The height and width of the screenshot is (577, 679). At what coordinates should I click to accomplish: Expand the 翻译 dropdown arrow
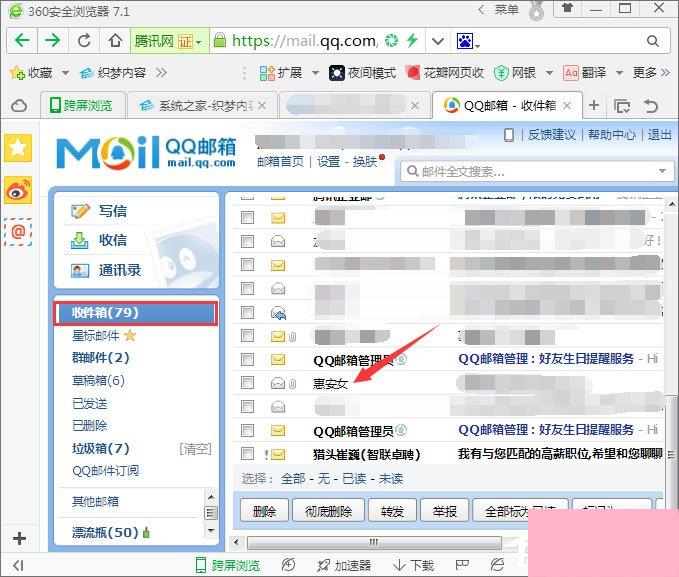[619, 73]
